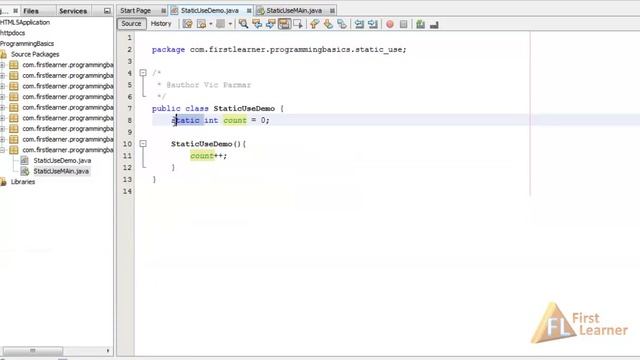Click the Libraries folder icon

tap(3, 182)
